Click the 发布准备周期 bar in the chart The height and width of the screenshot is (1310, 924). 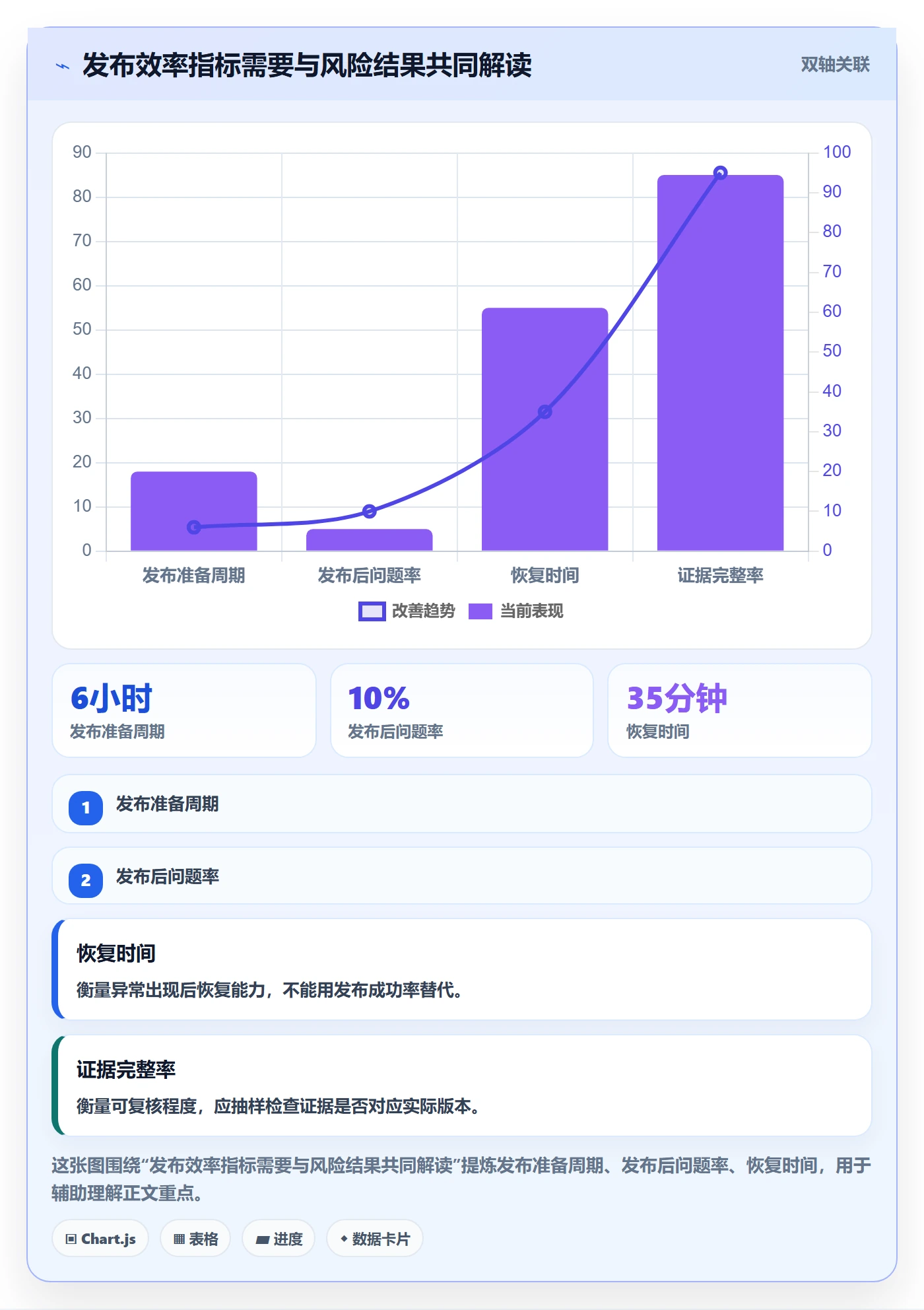(194, 511)
